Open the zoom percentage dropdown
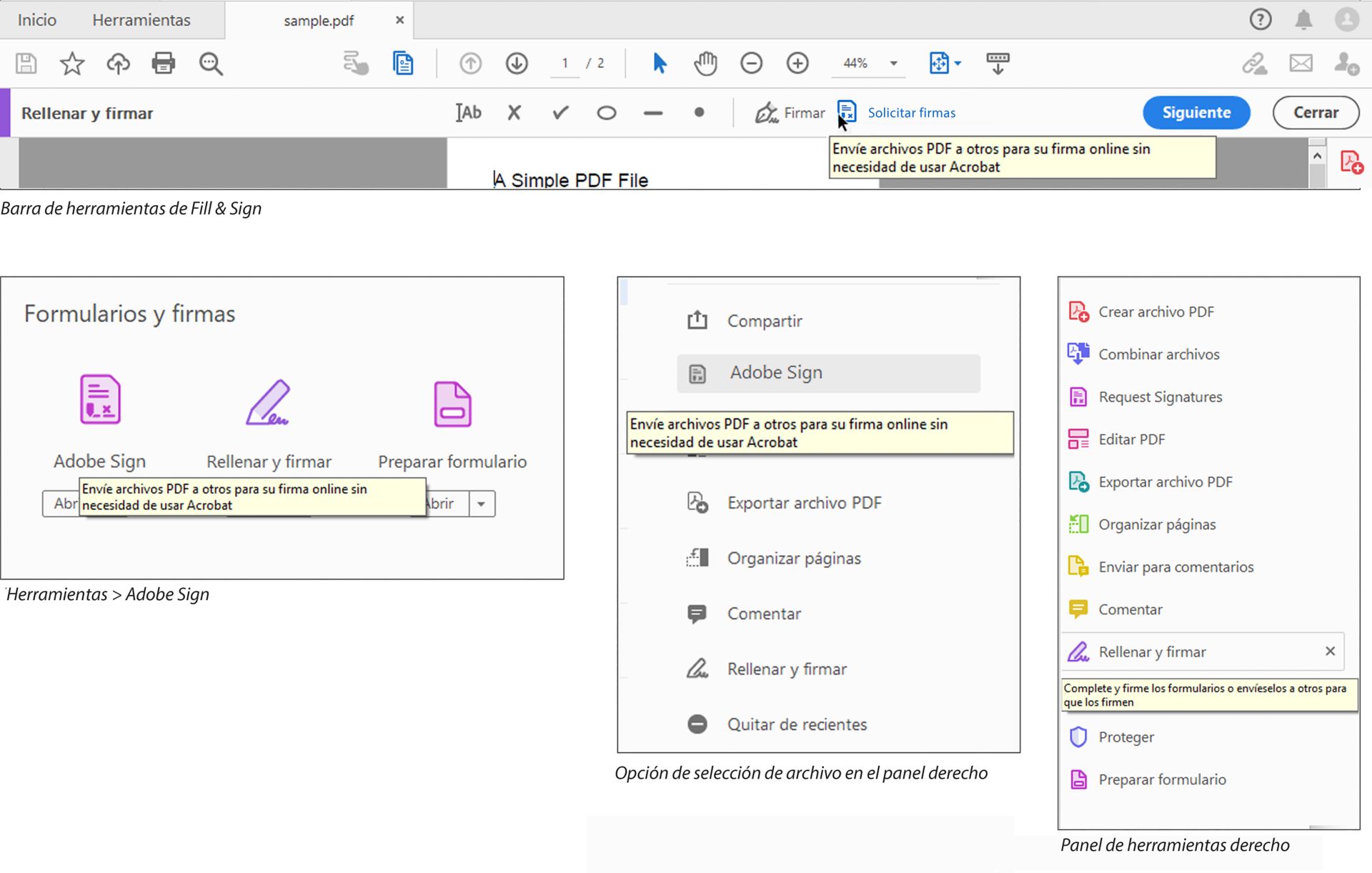1372x873 pixels. pos(893,64)
